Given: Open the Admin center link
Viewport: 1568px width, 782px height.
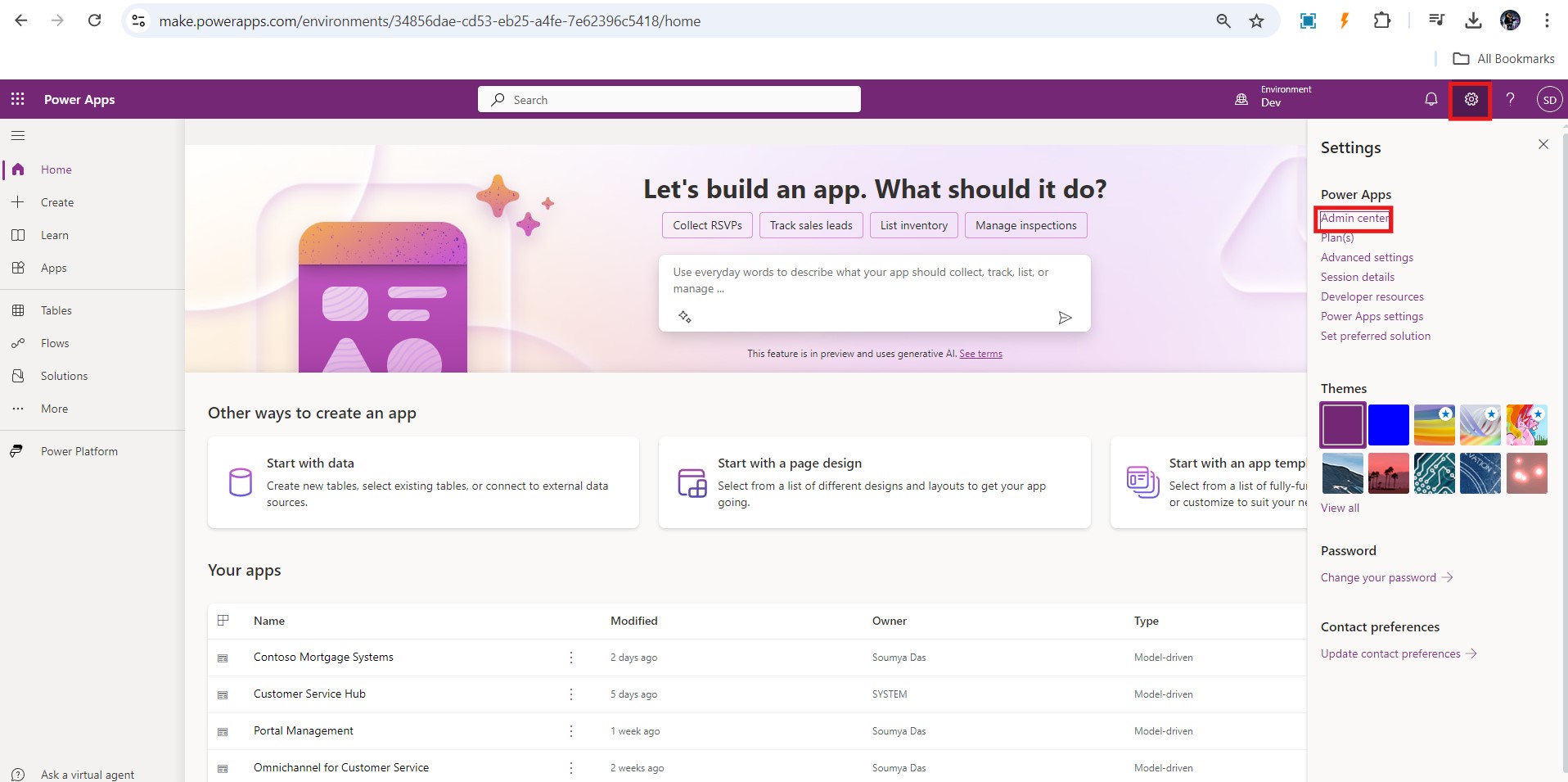Looking at the screenshot, I should (1354, 219).
